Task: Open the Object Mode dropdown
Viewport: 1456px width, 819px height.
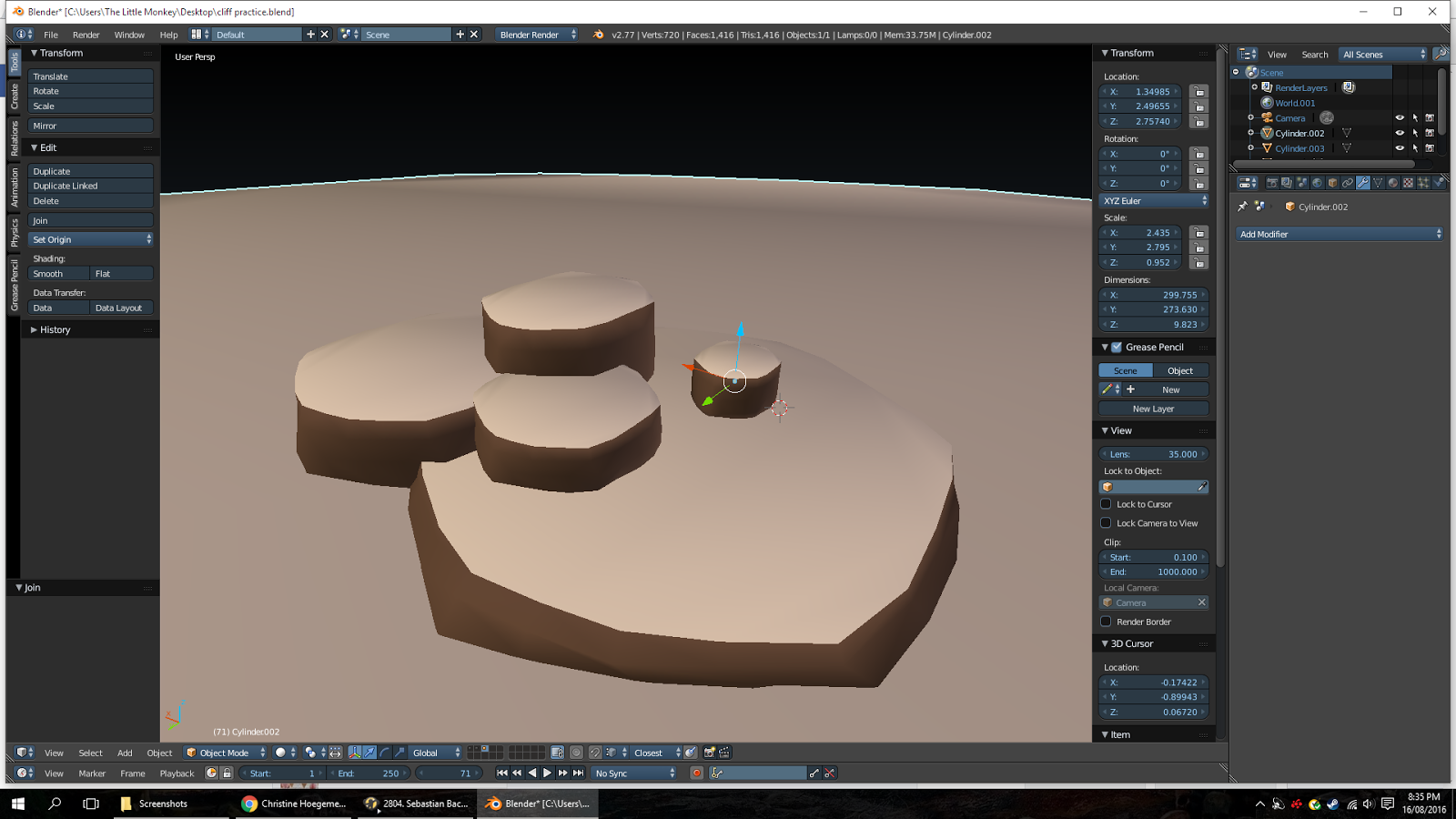Action: (x=224, y=753)
